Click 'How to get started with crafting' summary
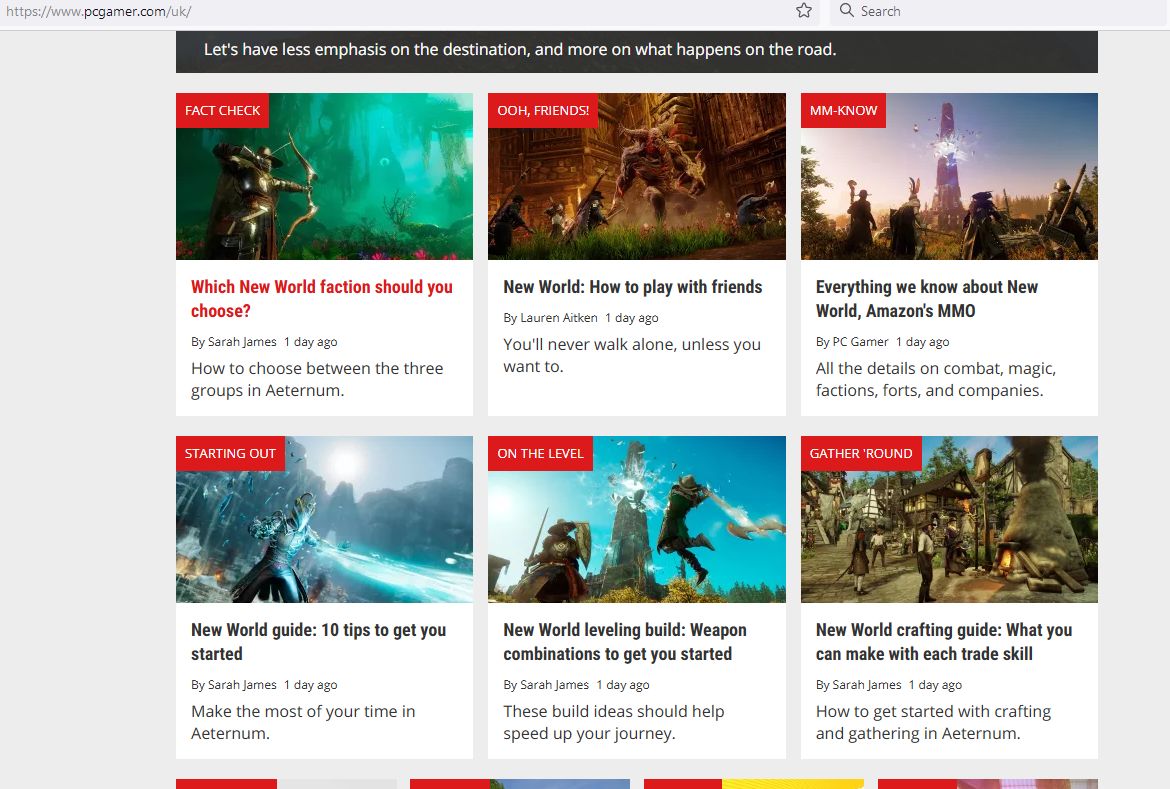1170x789 pixels. click(933, 722)
